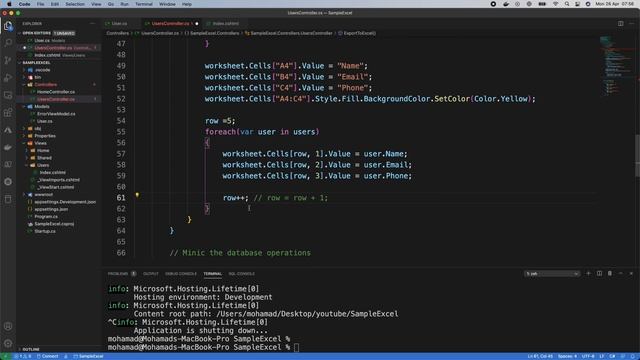The width and height of the screenshot is (640, 360).
Task: Open the Explorer panel ellipsis menu
Action: [x=92, y=24]
